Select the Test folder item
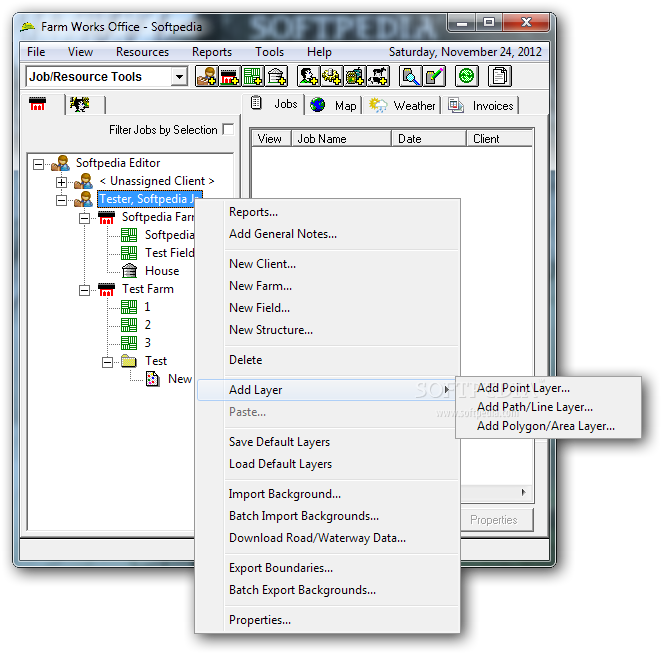Viewport: 662px width, 654px height. (x=156, y=361)
